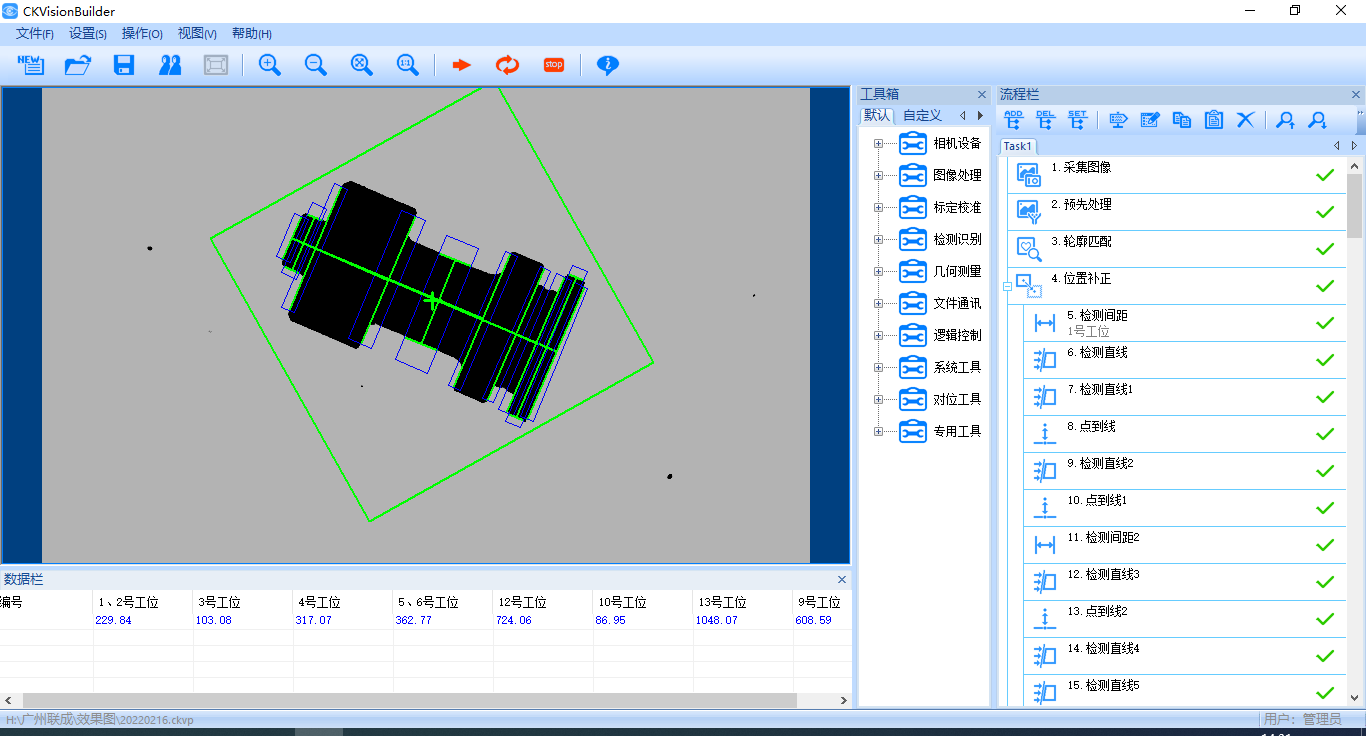Image resolution: width=1366 pixels, height=736 pixels.
Task: Select step 3.轮廓匹配
Action: (1176, 249)
